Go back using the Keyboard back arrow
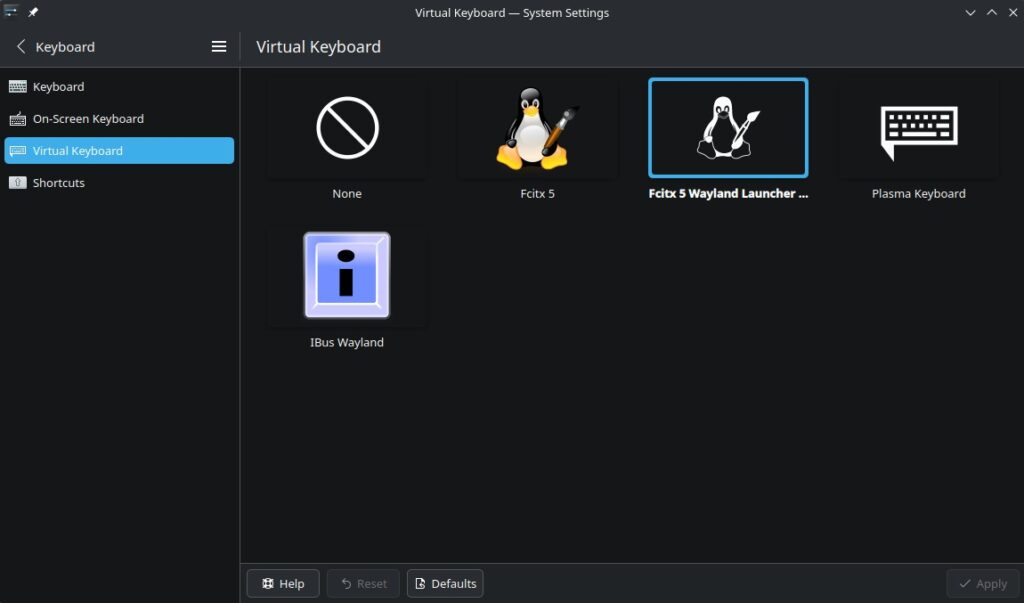Image resolution: width=1024 pixels, height=603 pixels. 22,47
